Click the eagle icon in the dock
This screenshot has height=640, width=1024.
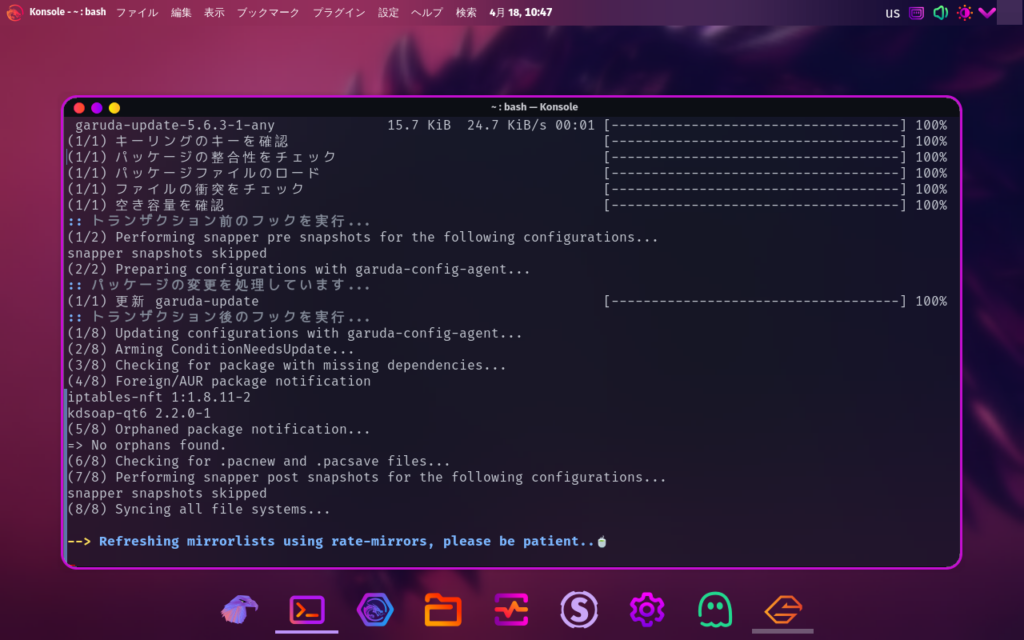pos(239,608)
